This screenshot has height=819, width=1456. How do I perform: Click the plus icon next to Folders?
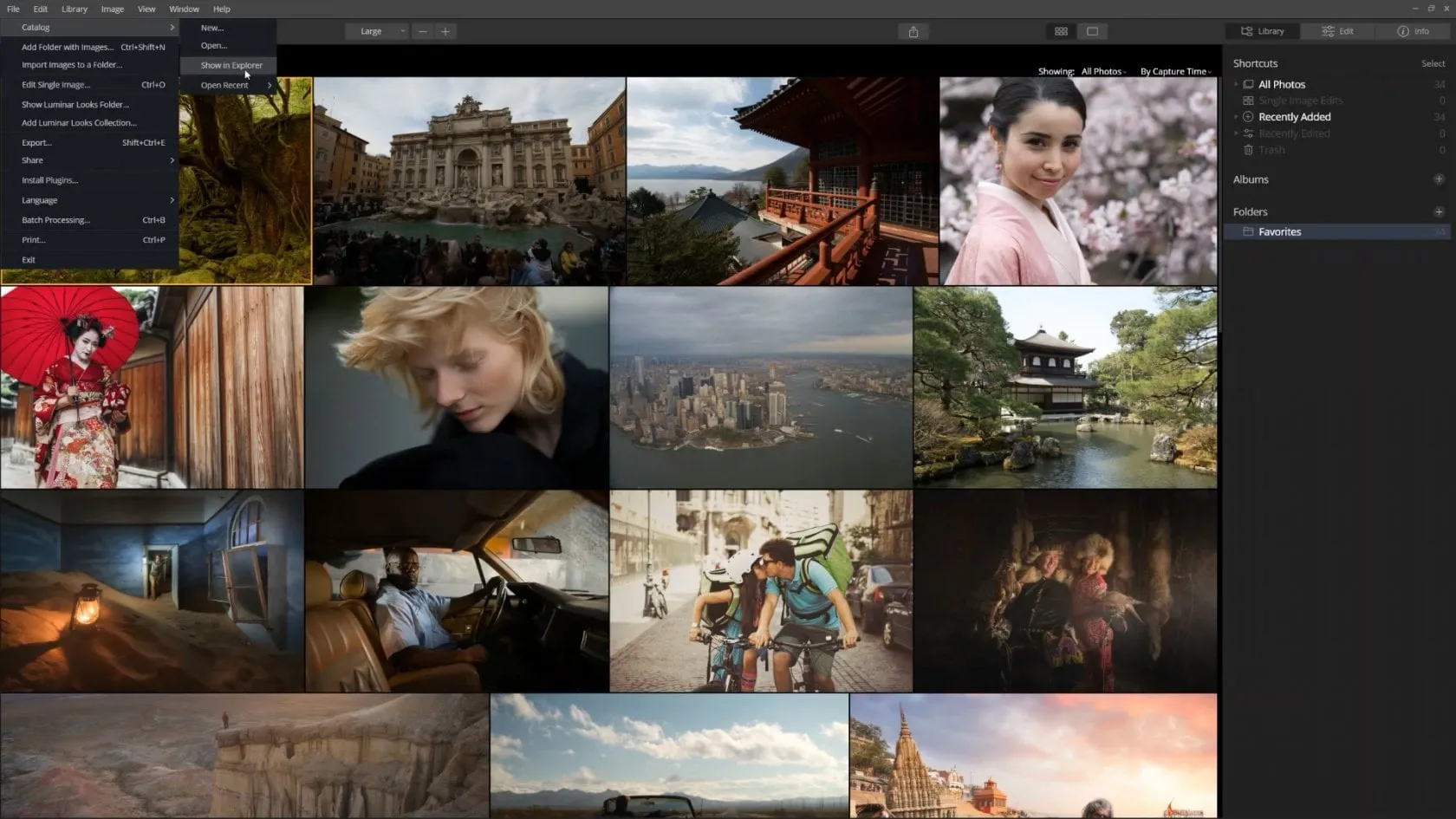coord(1439,211)
